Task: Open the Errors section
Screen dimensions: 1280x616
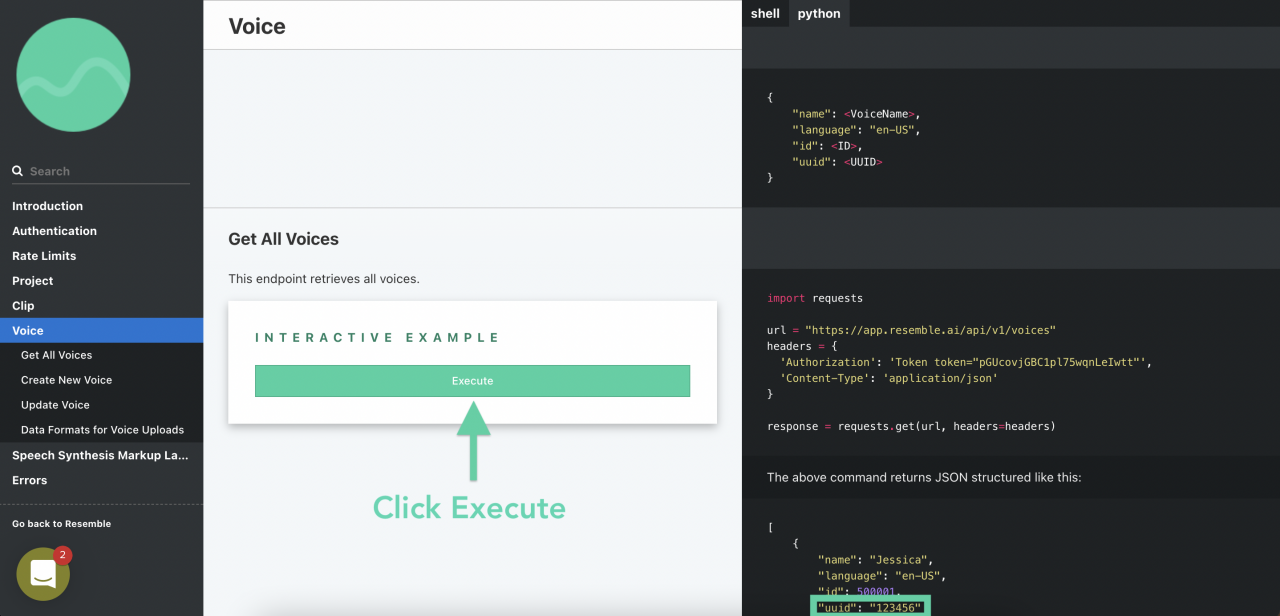Action: click(29, 480)
